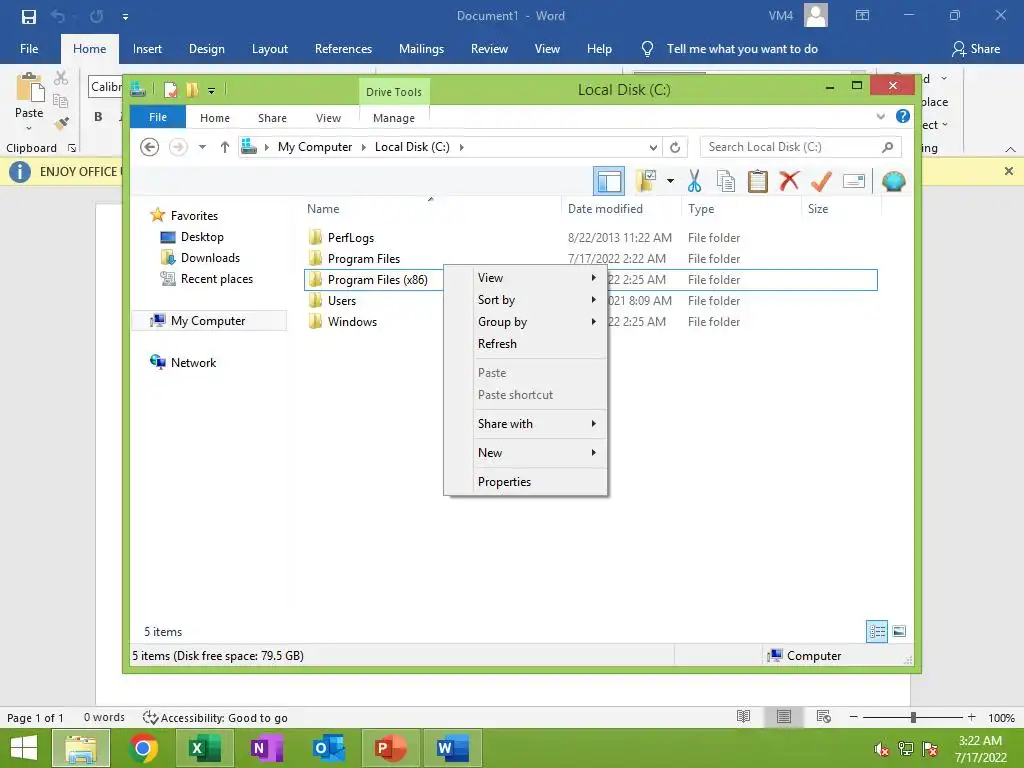Switch to Word Read Mode view icon
This screenshot has width=1024, height=768.
coord(743,717)
